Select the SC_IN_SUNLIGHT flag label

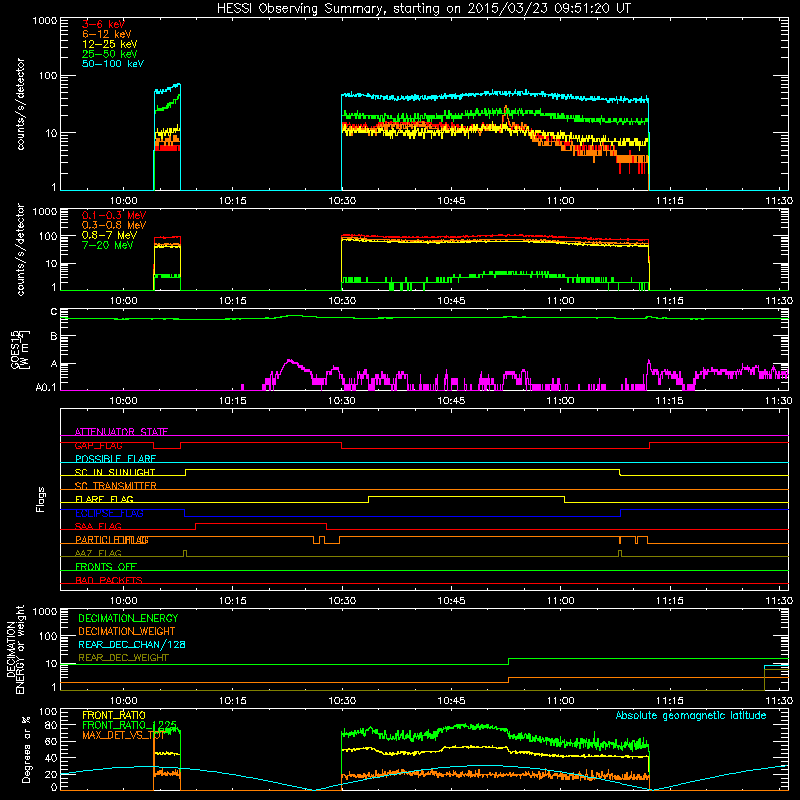115,472
